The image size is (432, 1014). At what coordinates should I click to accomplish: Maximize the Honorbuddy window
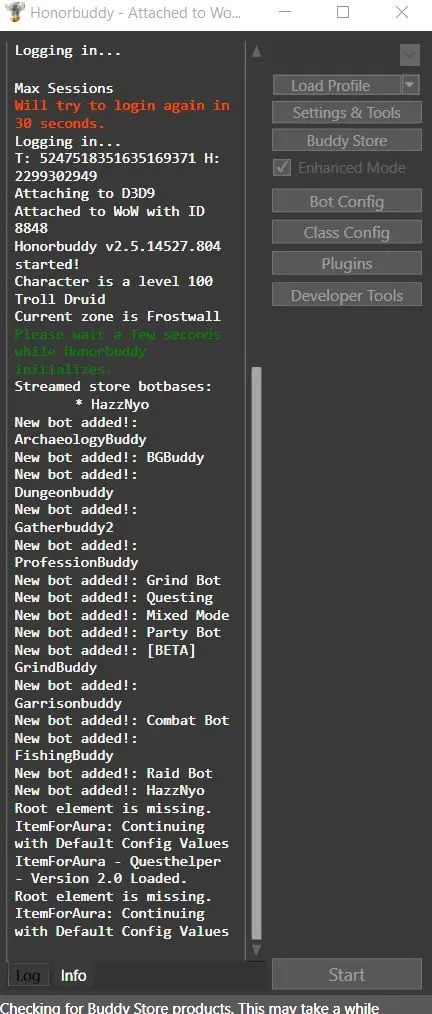tap(343, 12)
